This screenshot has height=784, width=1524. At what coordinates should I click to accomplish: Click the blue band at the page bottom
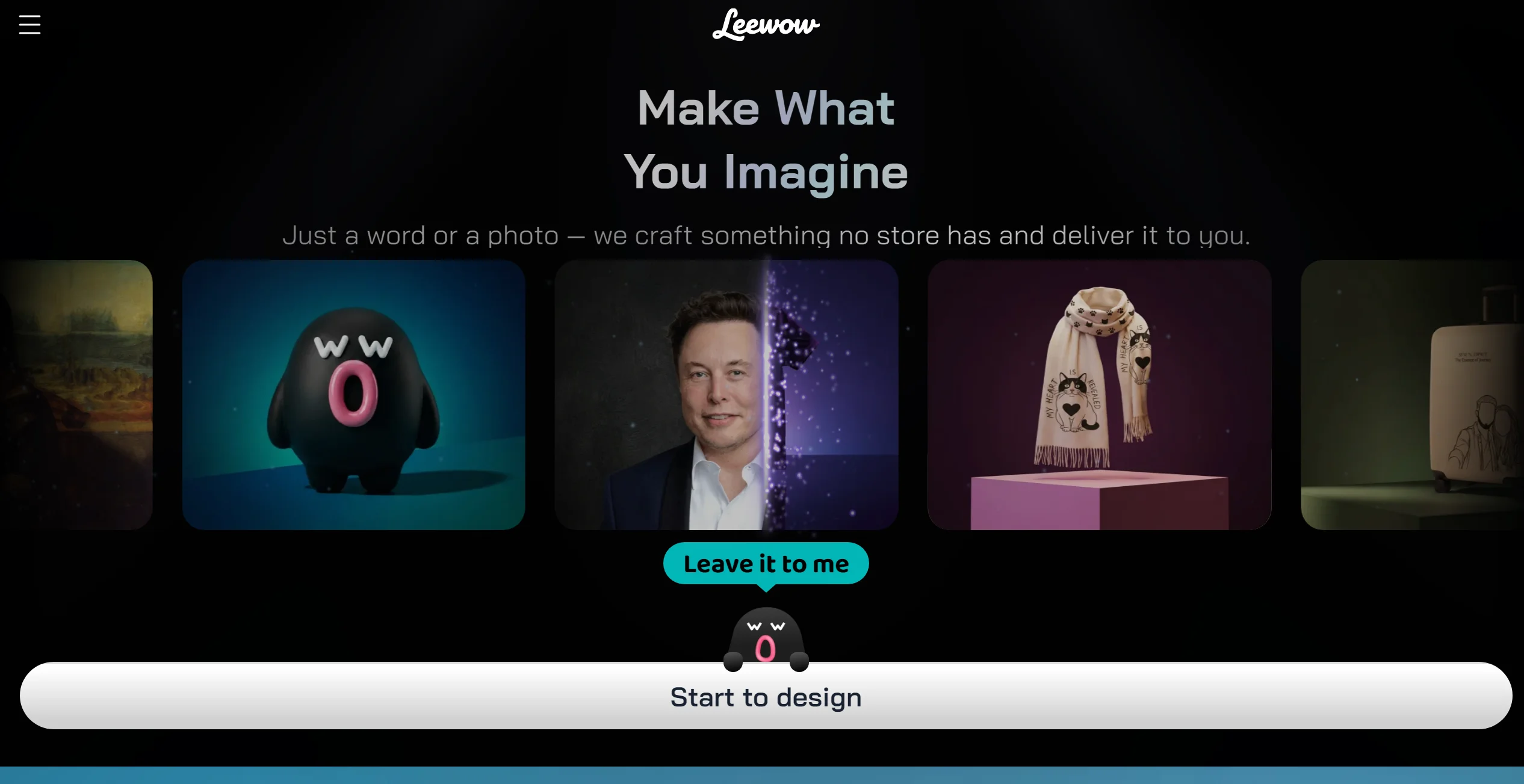[x=762, y=775]
